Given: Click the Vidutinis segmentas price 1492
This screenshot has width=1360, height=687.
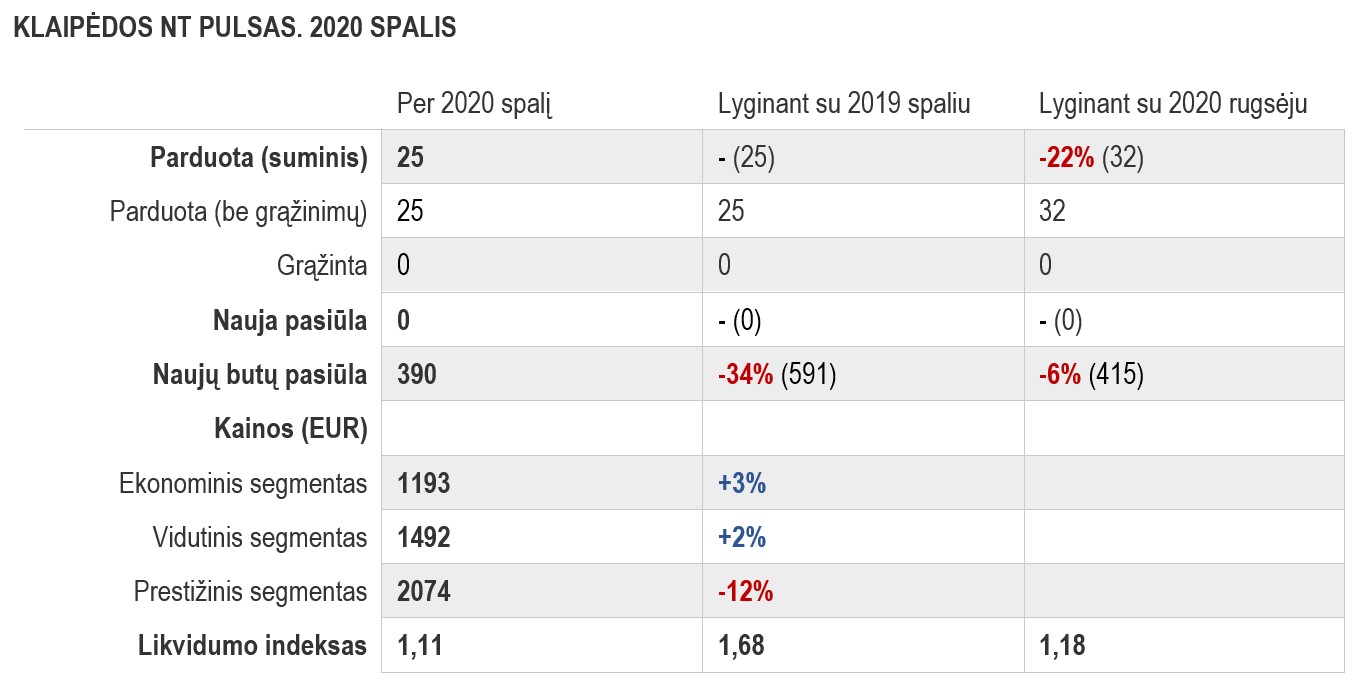Looking at the screenshot, I should [424, 537].
